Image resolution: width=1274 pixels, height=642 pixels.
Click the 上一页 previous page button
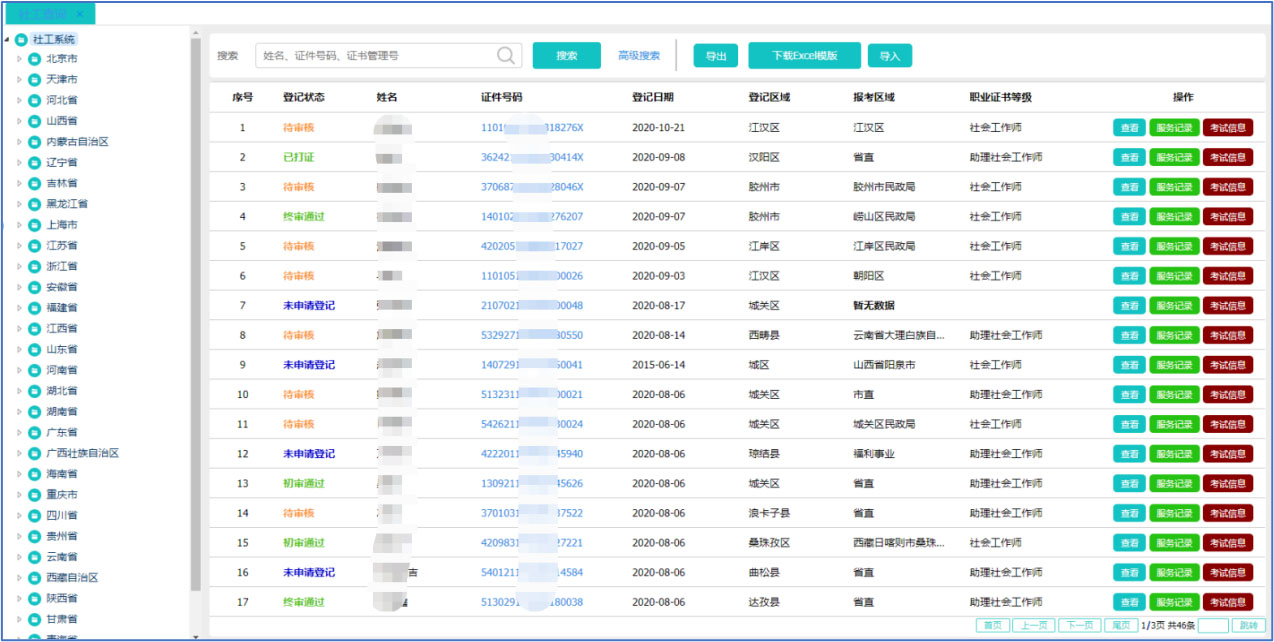tap(1034, 625)
